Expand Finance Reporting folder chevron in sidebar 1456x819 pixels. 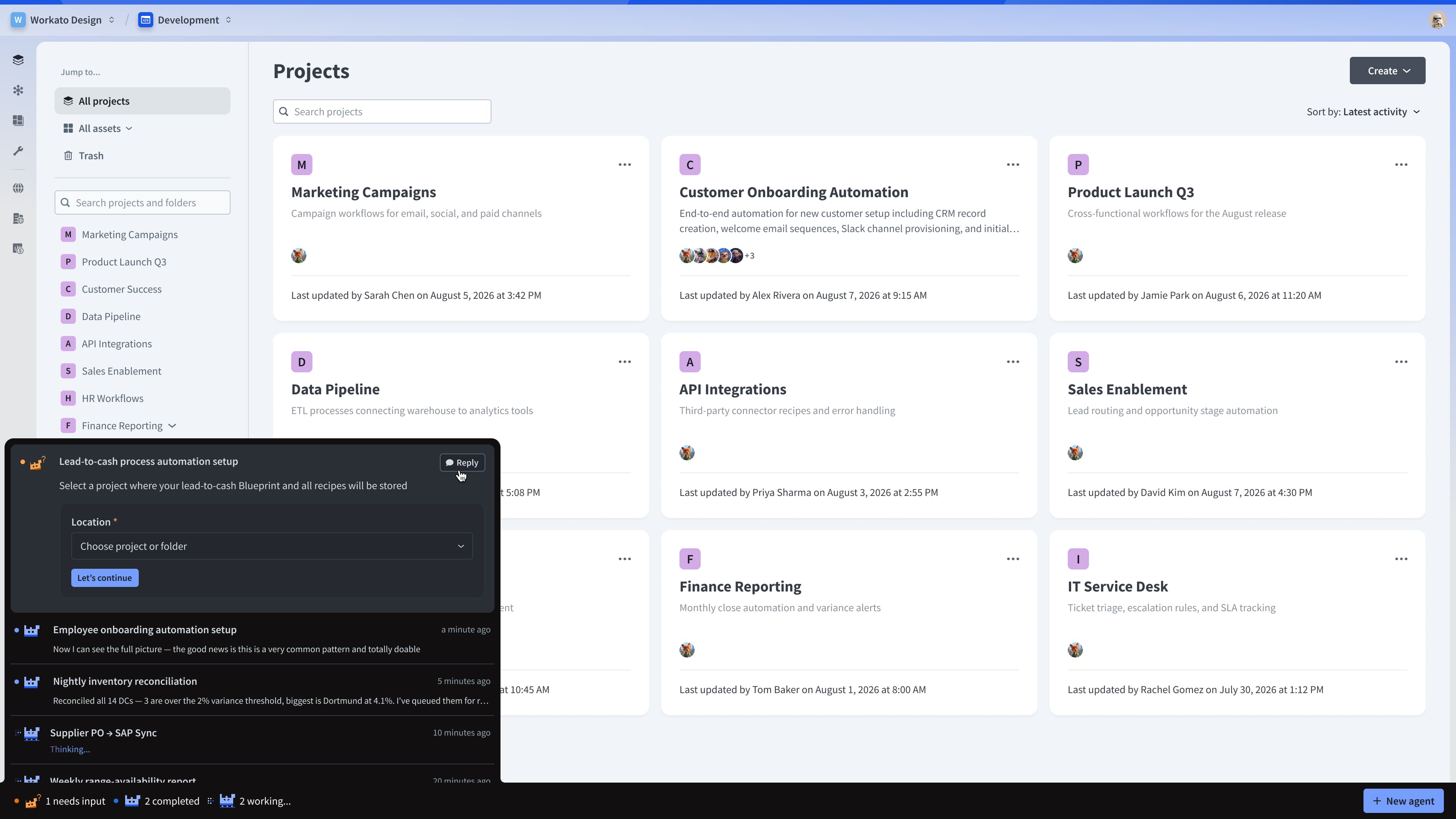173,425
